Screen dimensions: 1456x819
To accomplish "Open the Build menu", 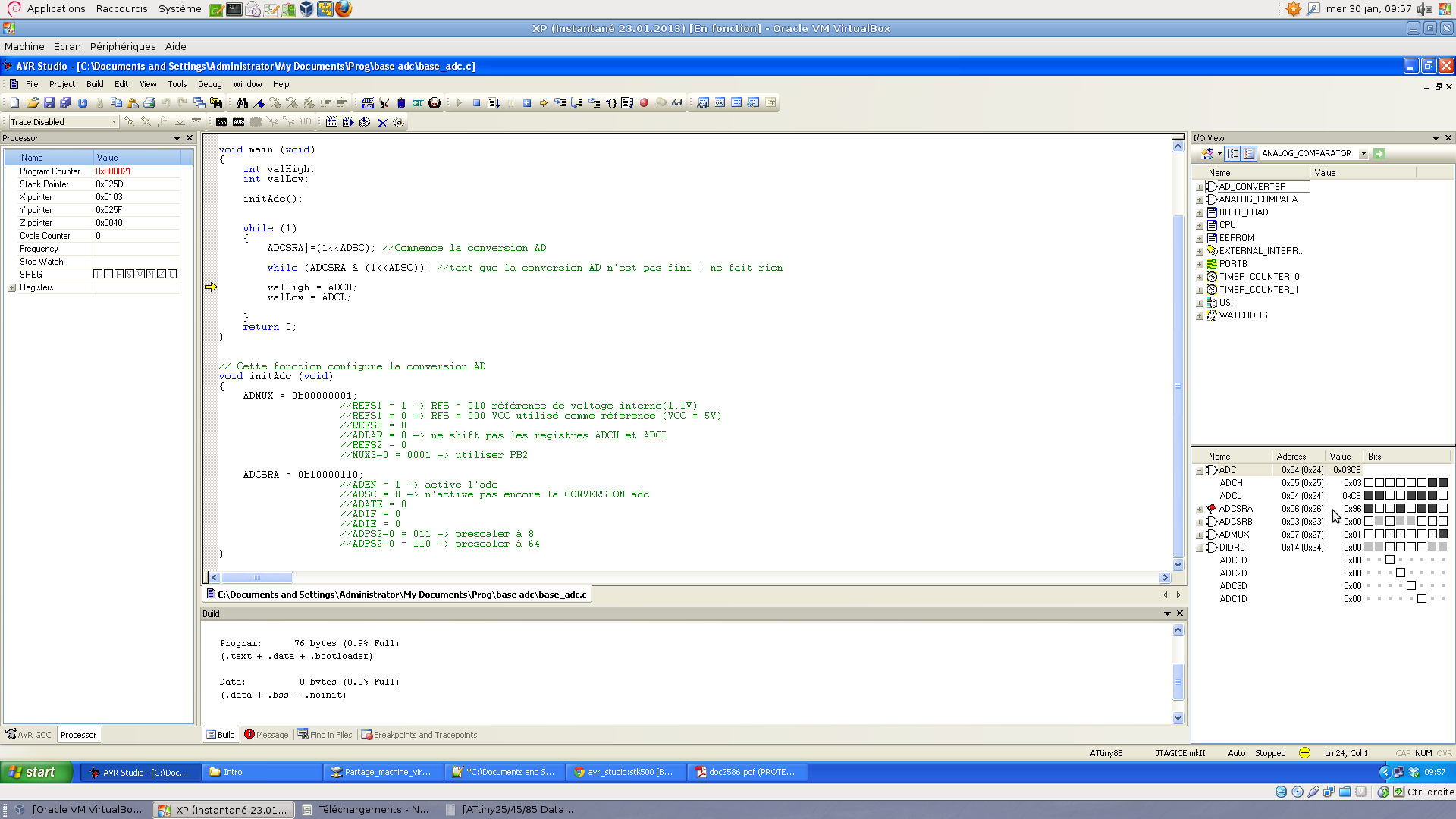I will click(95, 84).
